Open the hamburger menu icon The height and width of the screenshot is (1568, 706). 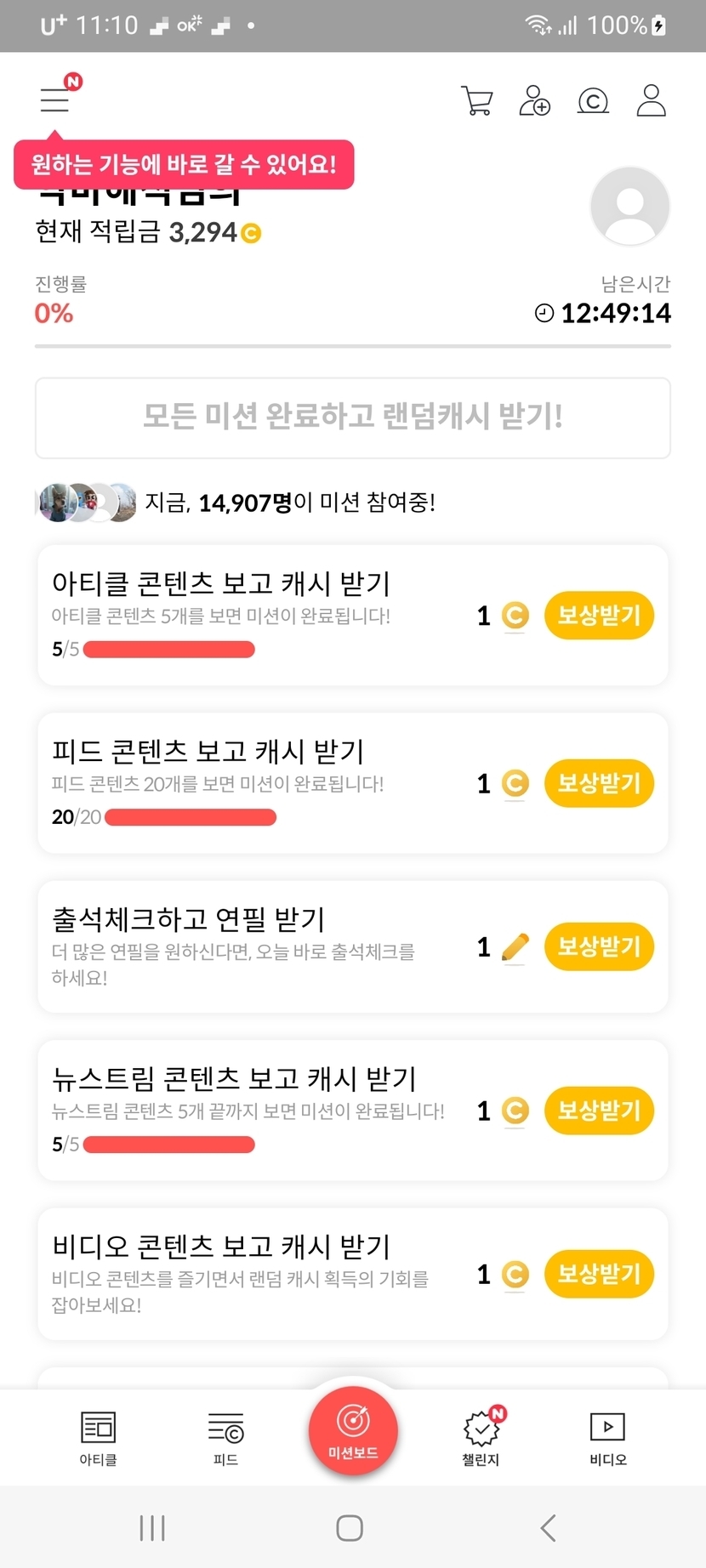pos(55,99)
